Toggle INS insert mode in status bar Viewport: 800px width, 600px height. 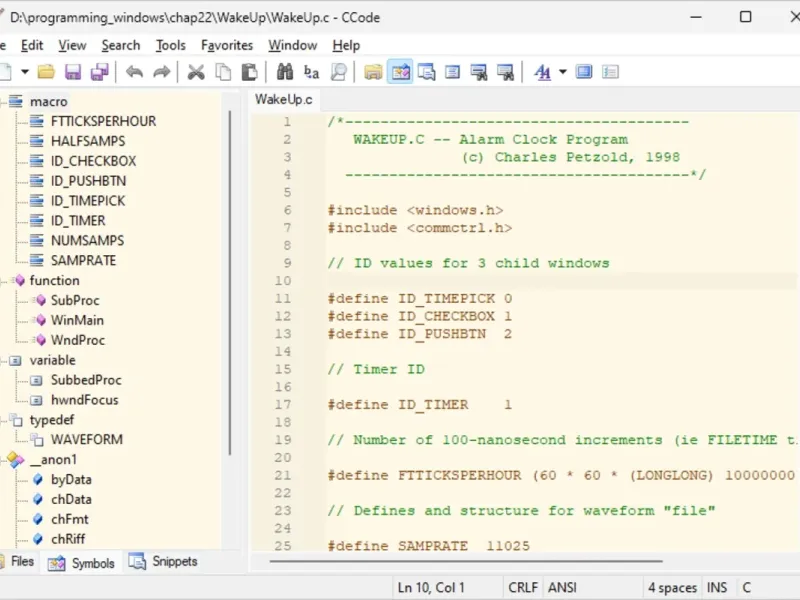(717, 587)
